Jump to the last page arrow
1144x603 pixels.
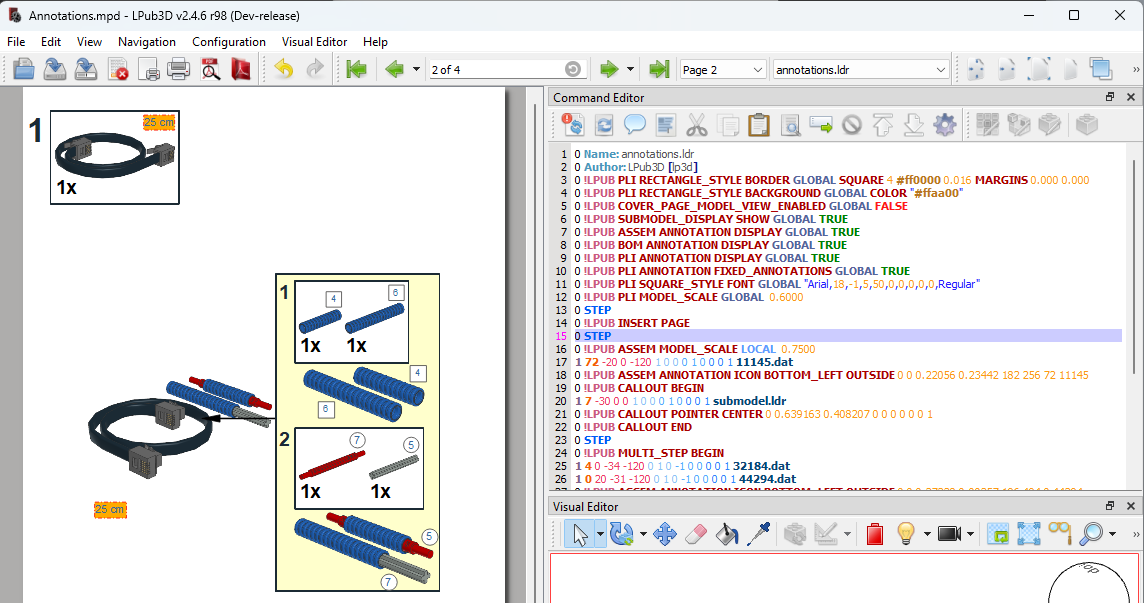pyautogui.click(x=659, y=69)
